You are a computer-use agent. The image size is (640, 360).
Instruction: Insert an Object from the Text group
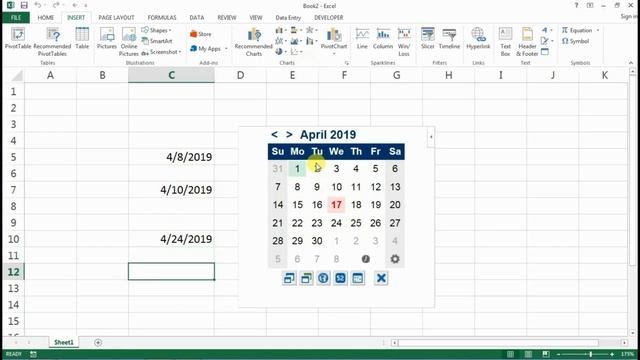pyautogui.click(x=545, y=52)
